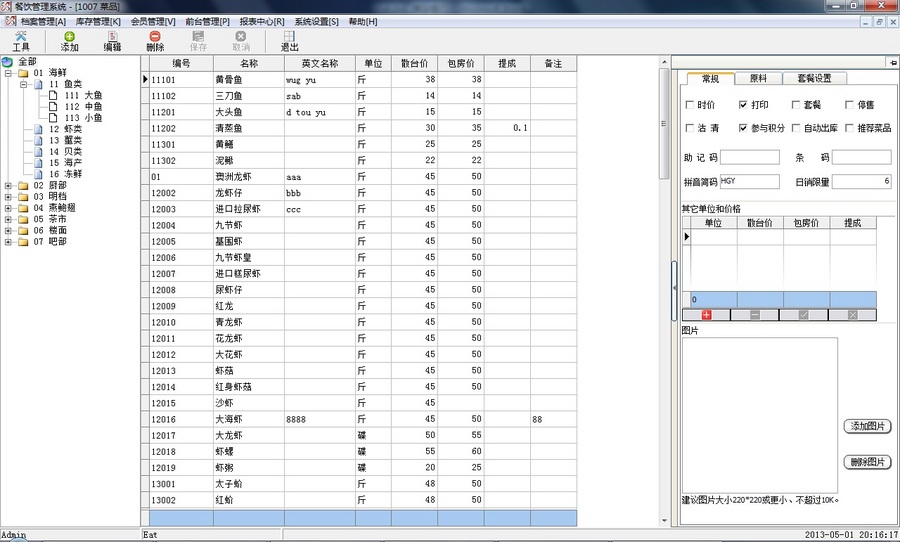Enable the 自动出库 checkbox
This screenshot has height=542, width=900.
click(x=796, y=127)
